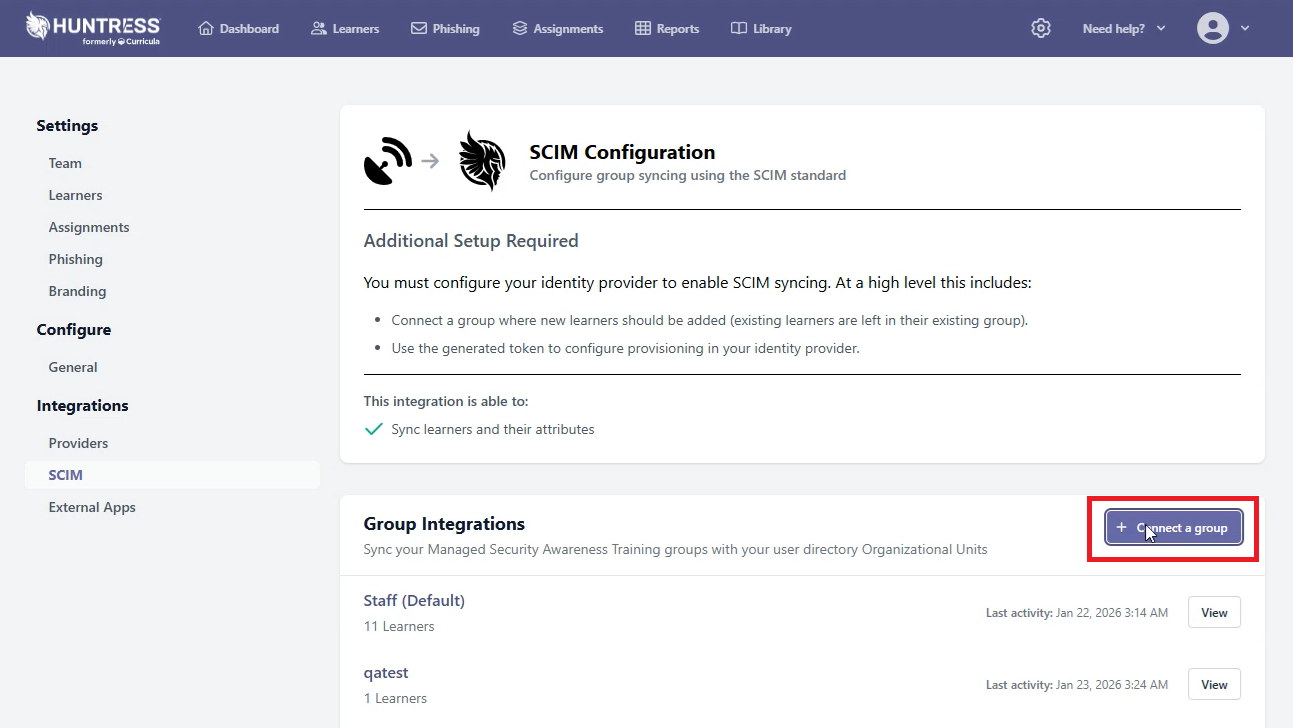Screen dimensions: 1293x728
Task: Open General under Configure
Action: point(73,367)
